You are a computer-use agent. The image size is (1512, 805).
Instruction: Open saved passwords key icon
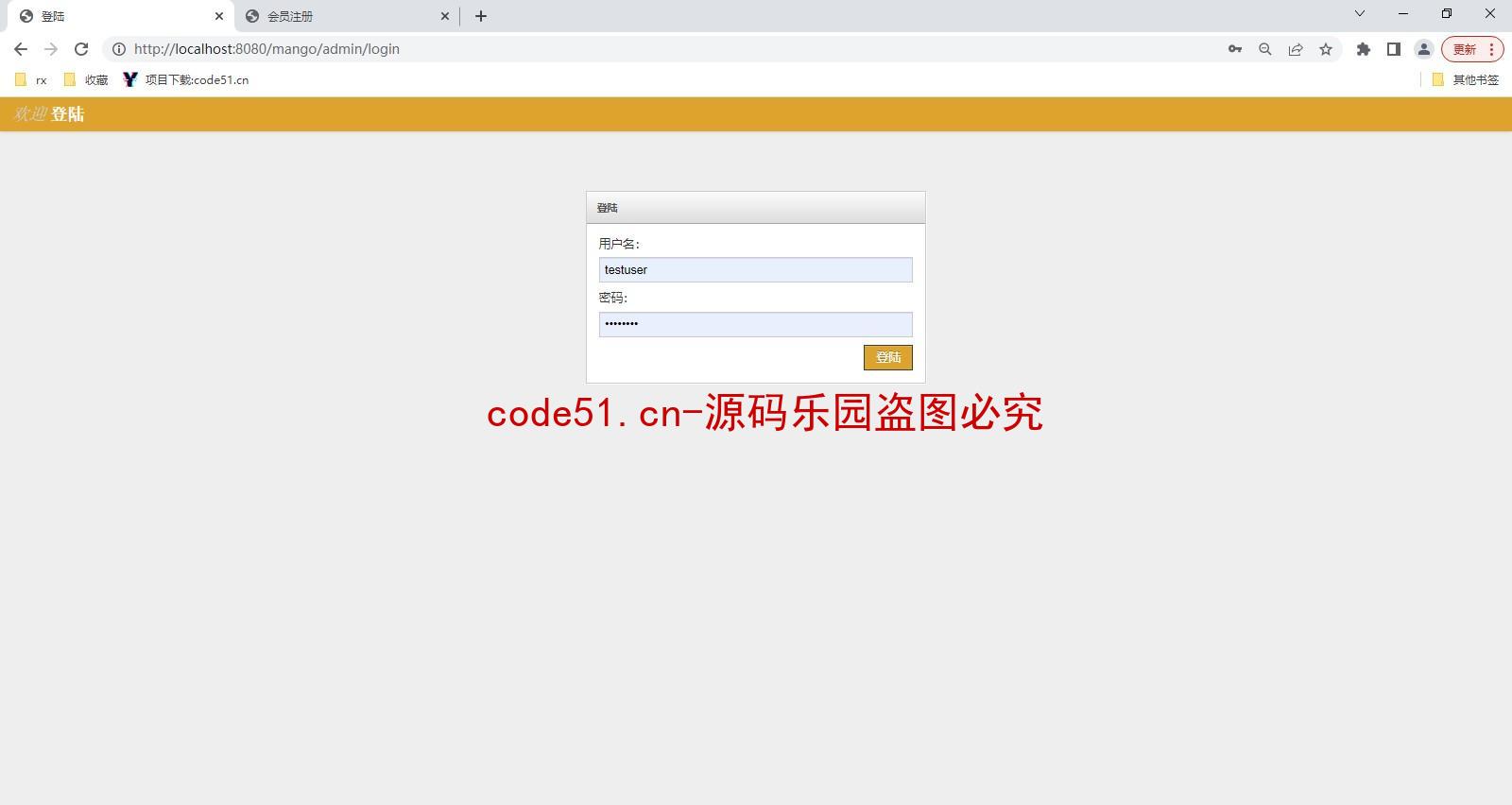coord(1235,49)
